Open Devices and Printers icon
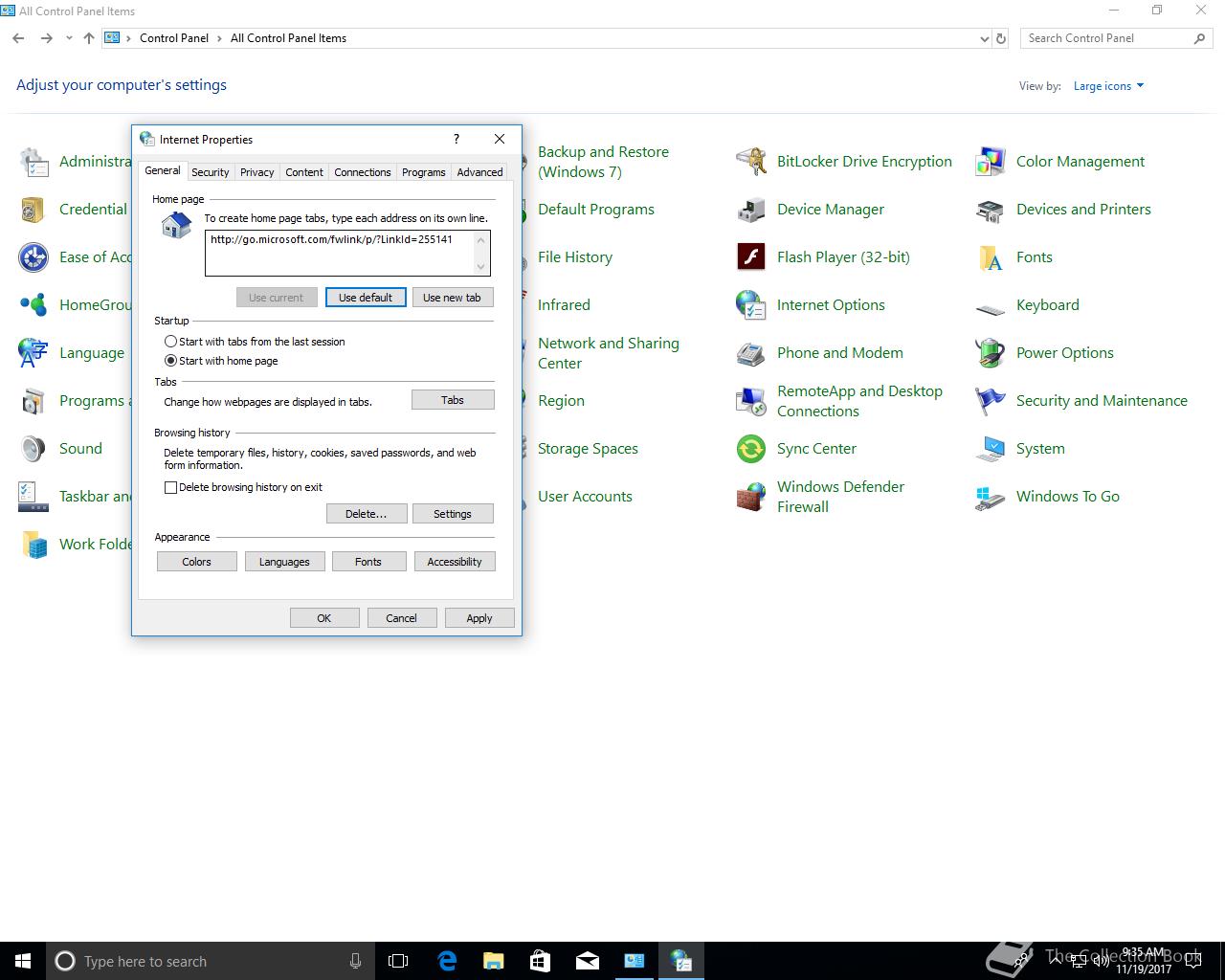 point(991,210)
